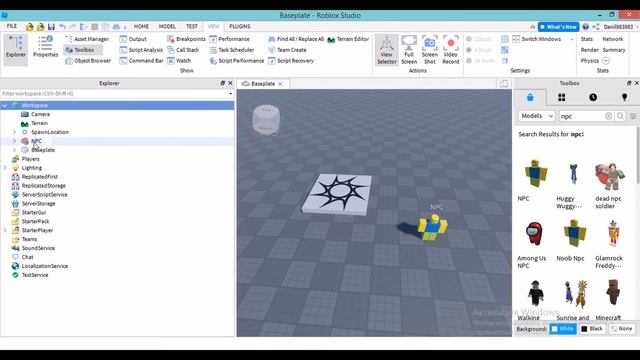Open Toolbox search filter options
This screenshot has width=640, height=360.
pyautogui.click(x=633, y=116)
